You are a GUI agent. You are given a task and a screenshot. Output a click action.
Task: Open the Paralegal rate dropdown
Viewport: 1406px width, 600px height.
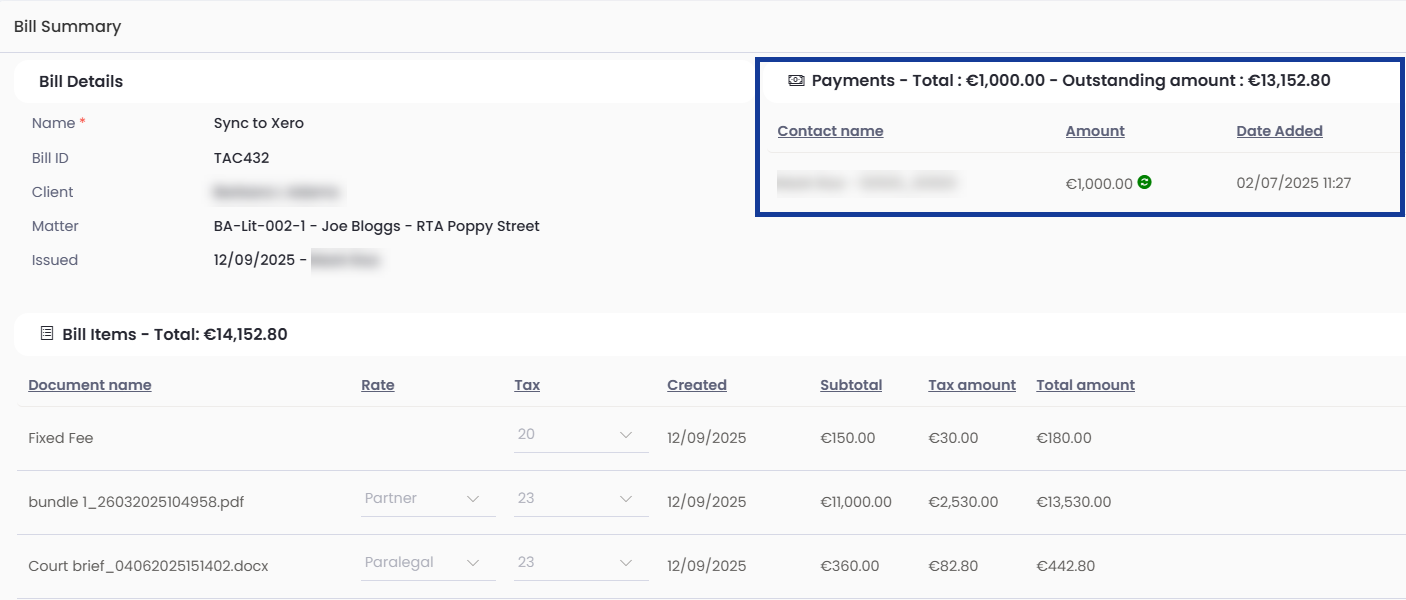click(428, 563)
